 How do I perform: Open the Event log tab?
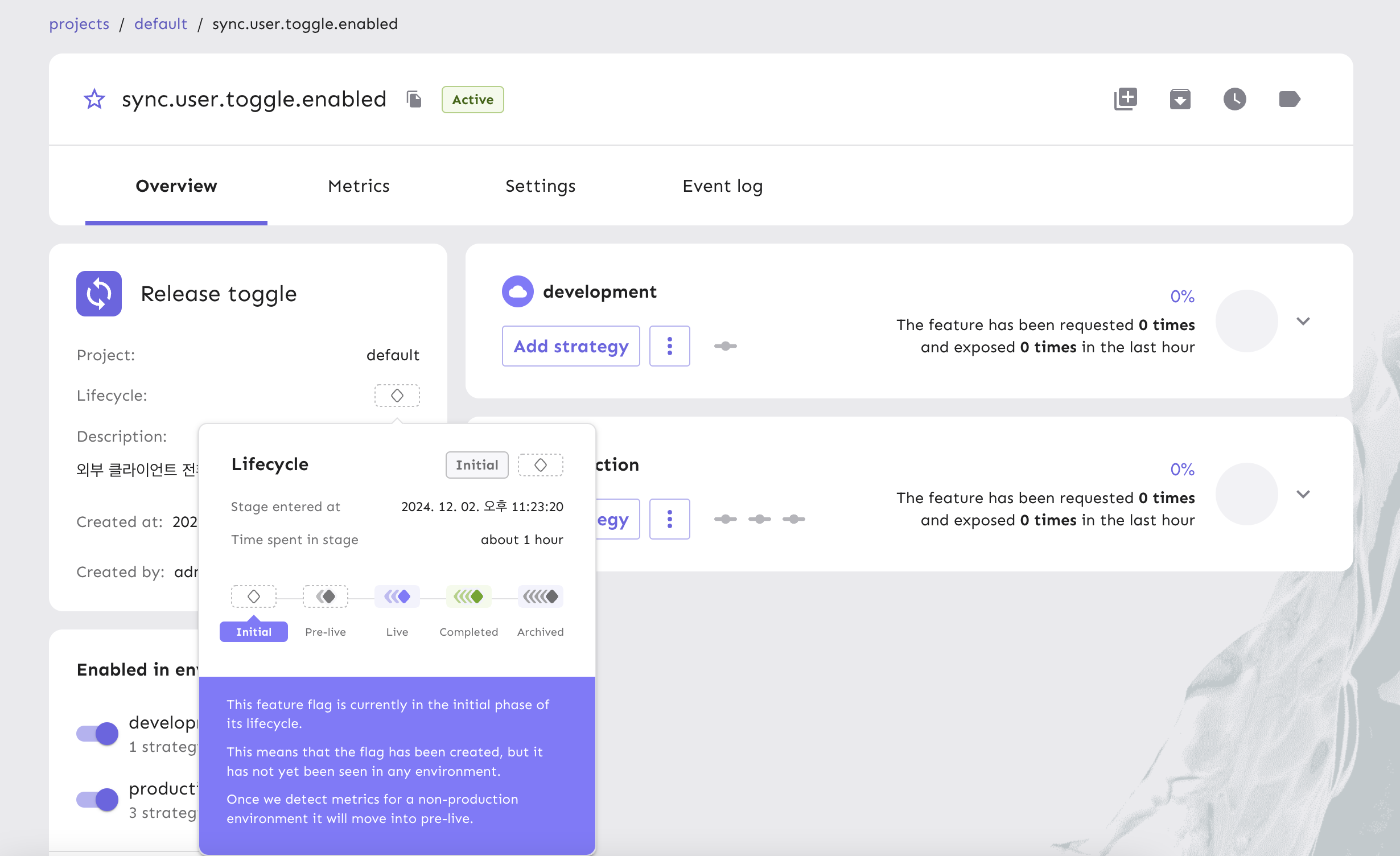[x=722, y=186]
